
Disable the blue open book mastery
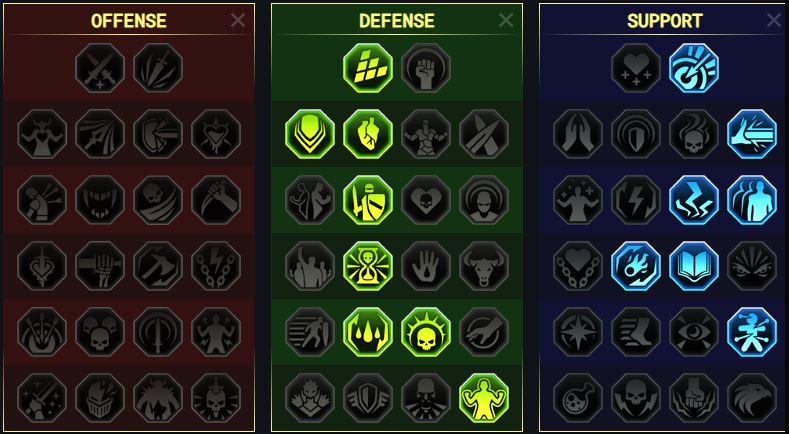[x=694, y=266]
